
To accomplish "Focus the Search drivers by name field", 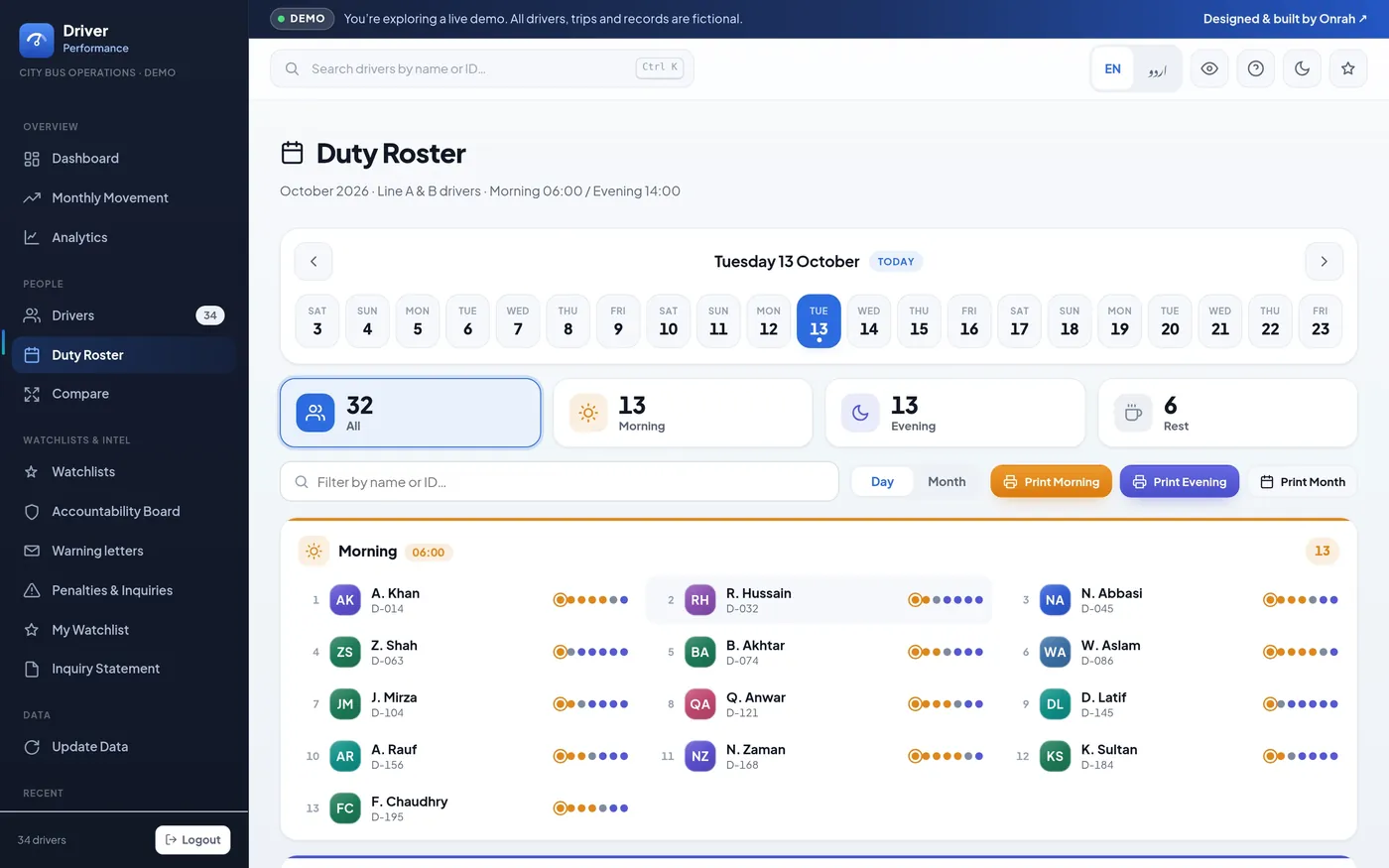I will 482,68.
